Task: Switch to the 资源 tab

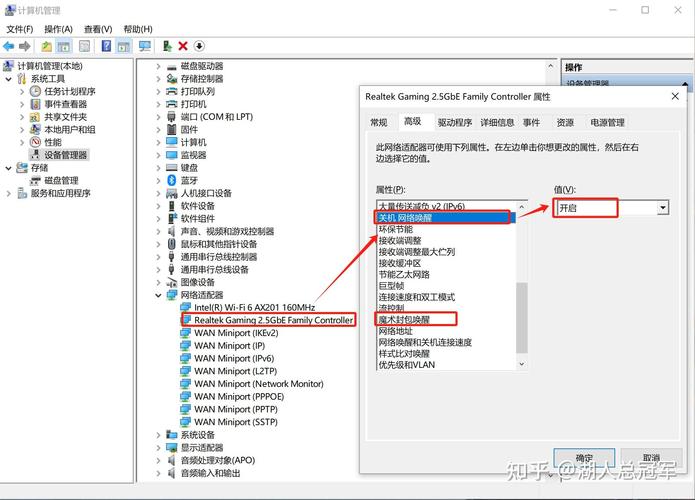Action: (565, 122)
